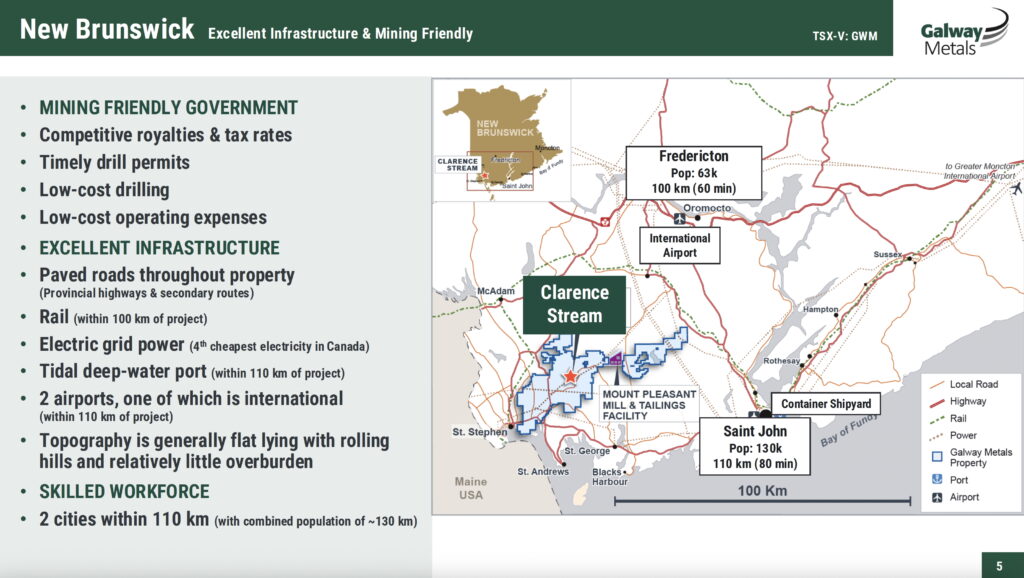The height and width of the screenshot is (578, 1024).
Task: Click the purple Mount Pleasant mill marker
Action: (616, 357)
